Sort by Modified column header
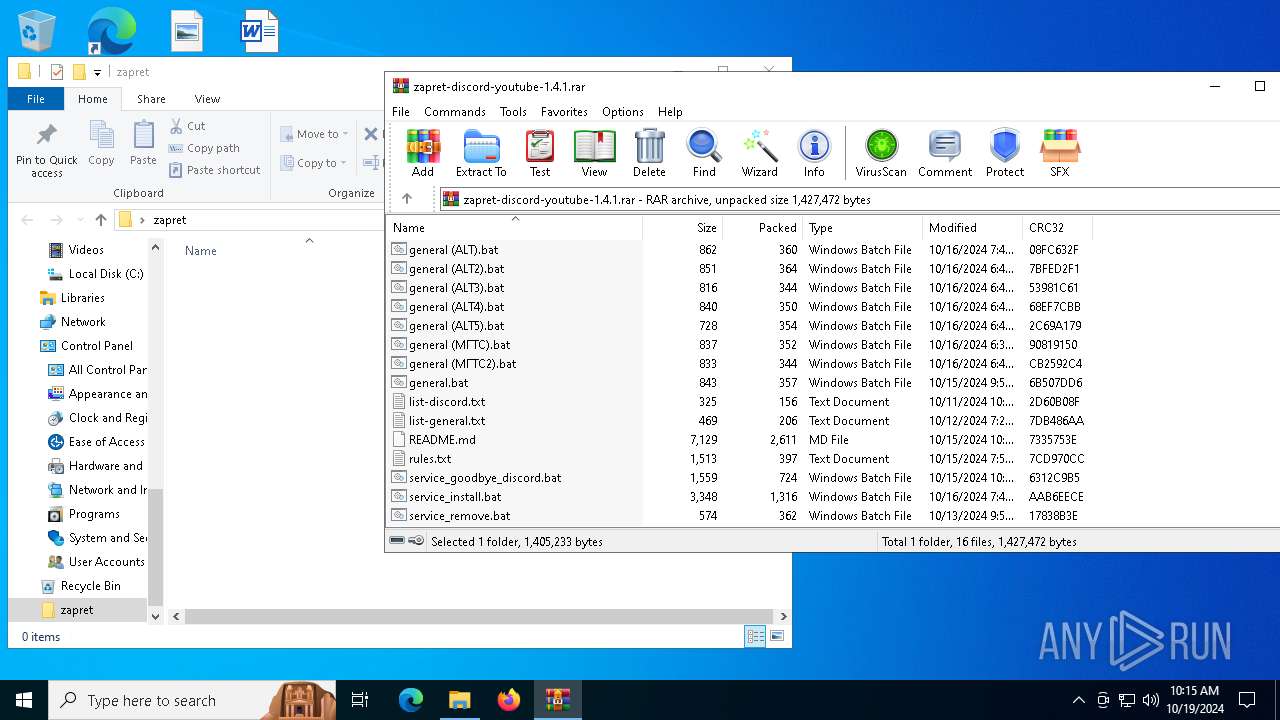1280x720 pixels. pos(972,228)
